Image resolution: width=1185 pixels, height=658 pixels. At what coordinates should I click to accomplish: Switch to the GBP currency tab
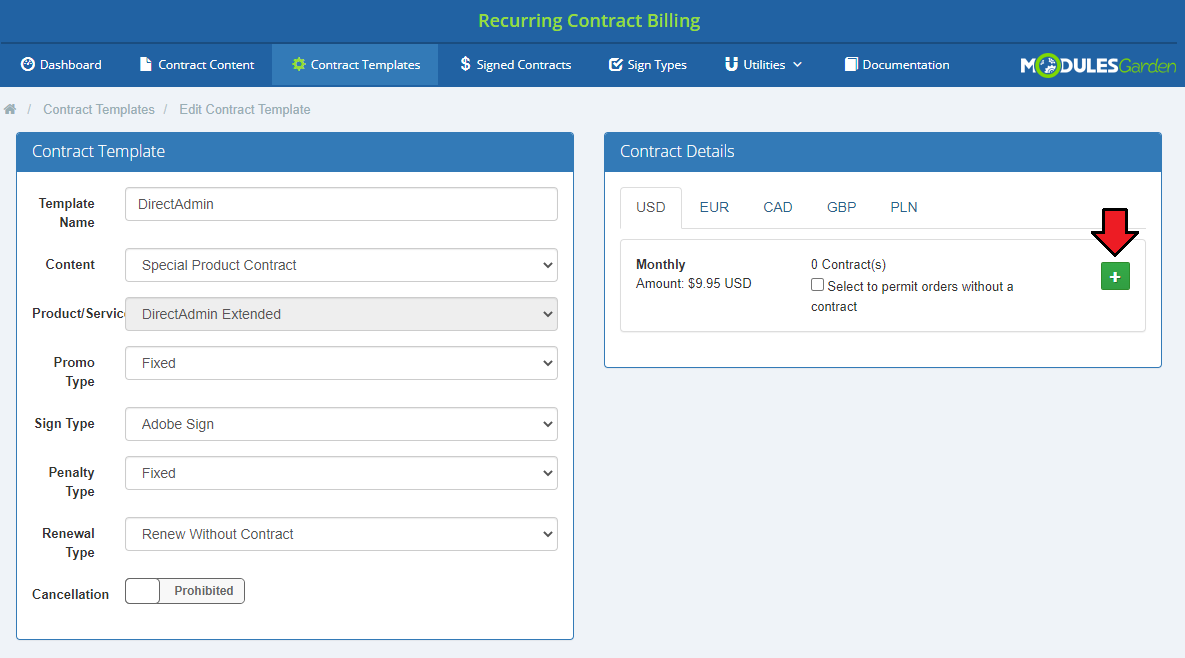tap(841, 207)
